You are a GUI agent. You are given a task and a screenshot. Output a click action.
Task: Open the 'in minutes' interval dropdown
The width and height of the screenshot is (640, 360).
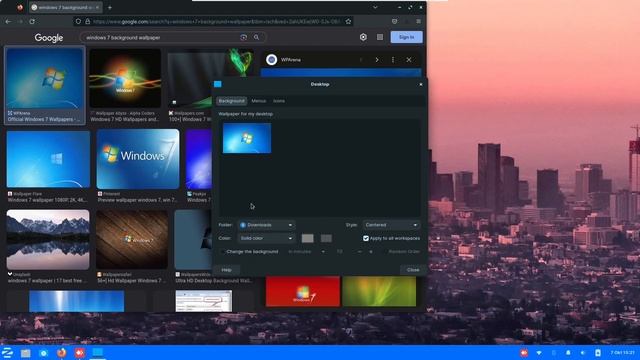307,252
